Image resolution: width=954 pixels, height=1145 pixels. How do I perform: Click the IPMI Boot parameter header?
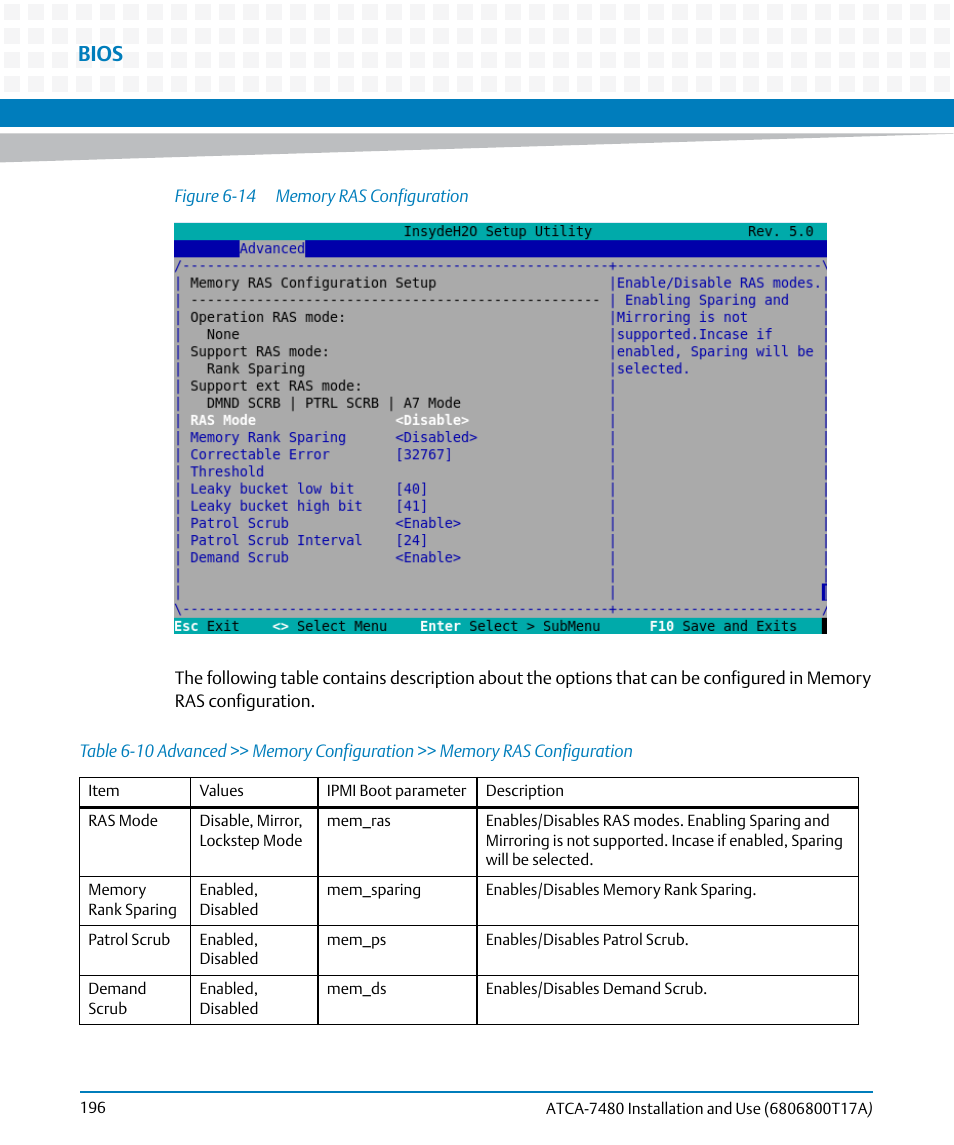[x=396, y=791]
